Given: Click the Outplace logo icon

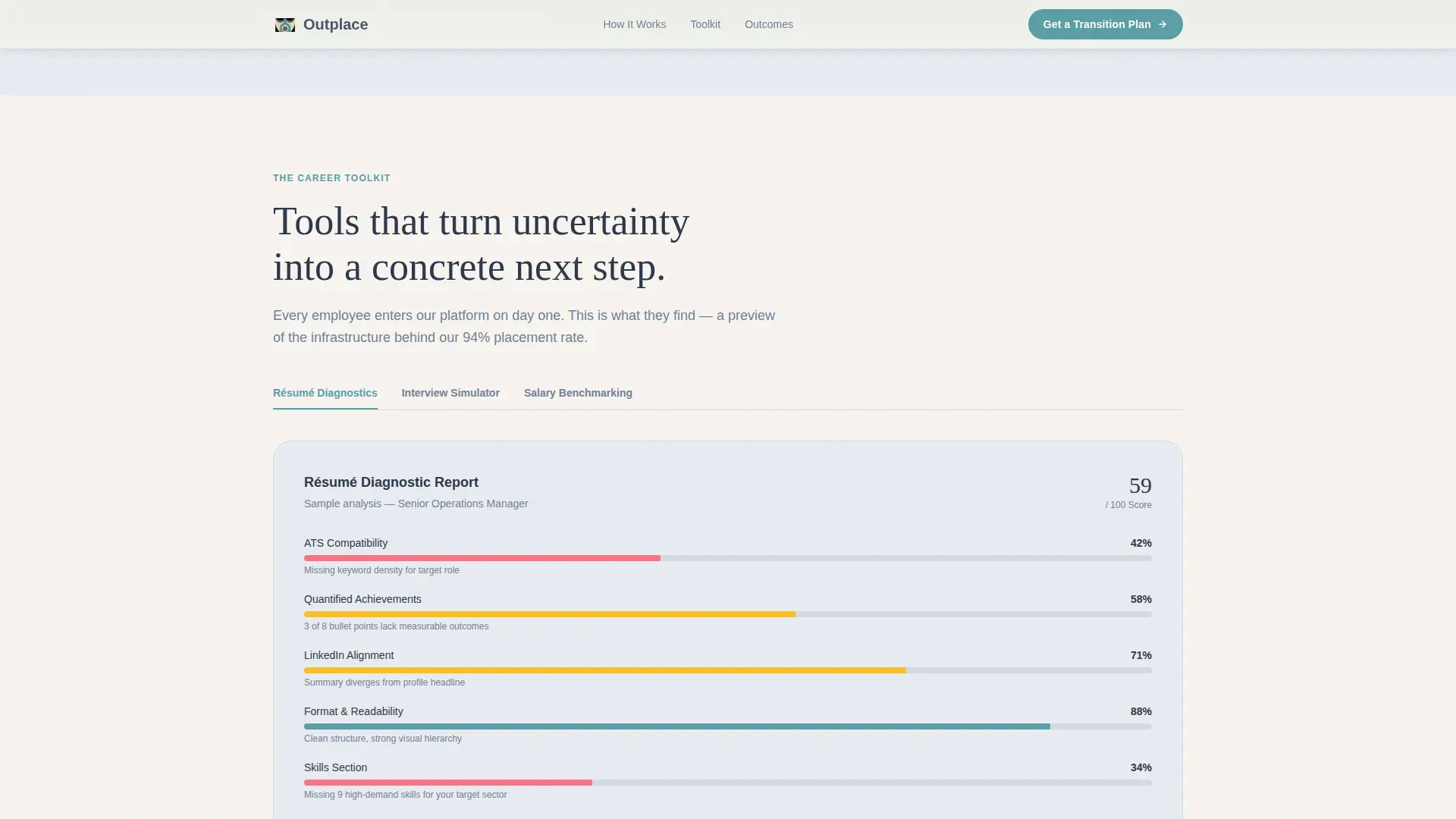Looking at the screenshot, I should (x=285, y=25).
